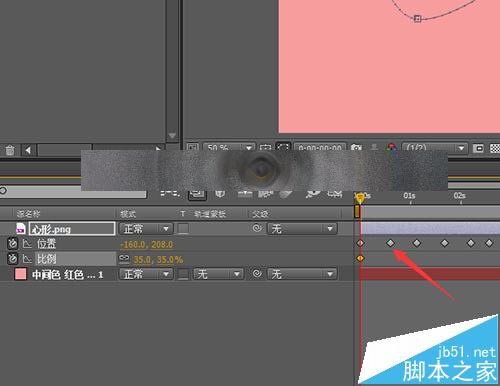Image resolution: width=500 pixels, height=386 pixels.
Task: Toggle preserve transparency box for 心形.png
Action: coord(183,229)
